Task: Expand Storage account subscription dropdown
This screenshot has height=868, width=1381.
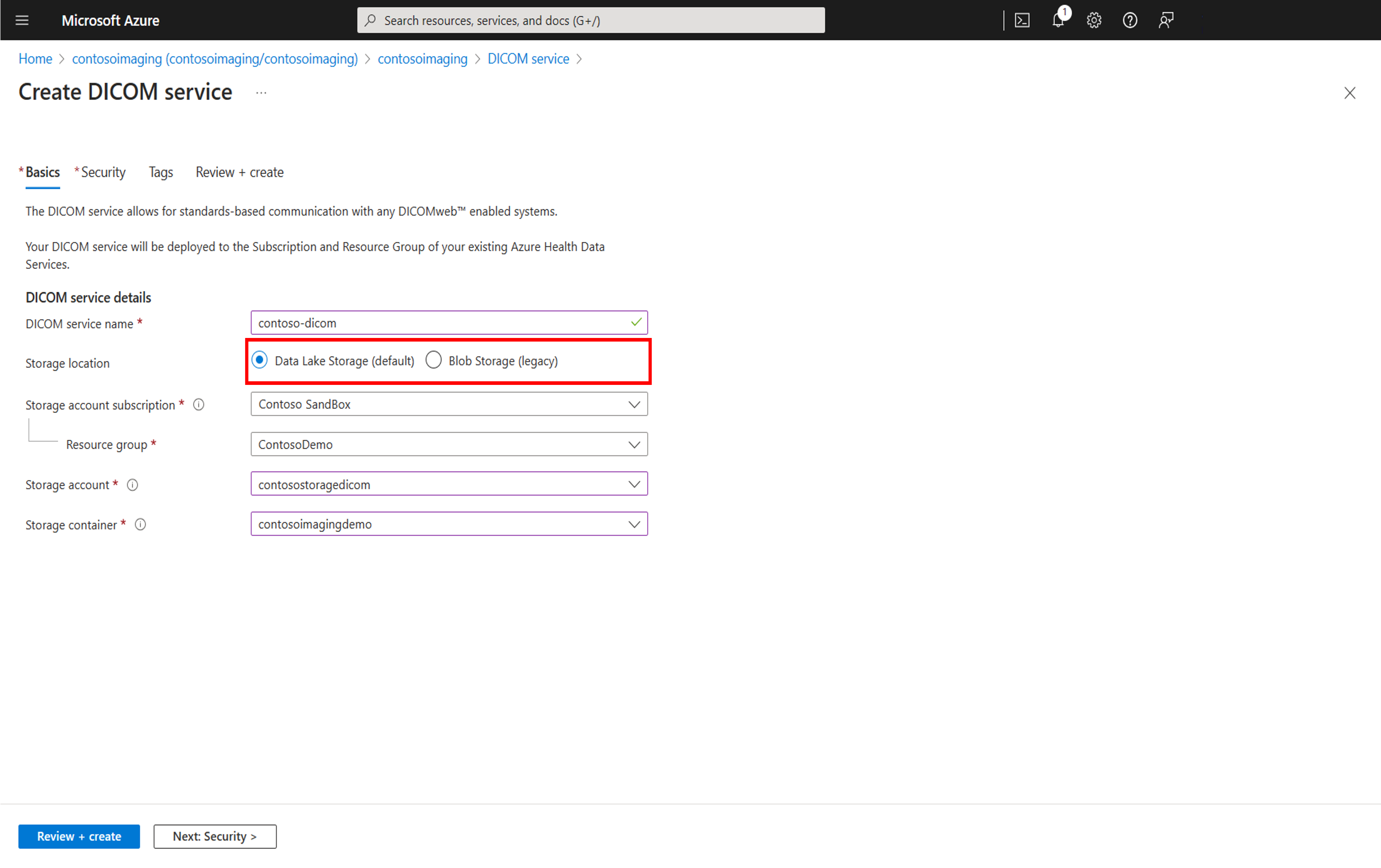Action: (449, 404)
